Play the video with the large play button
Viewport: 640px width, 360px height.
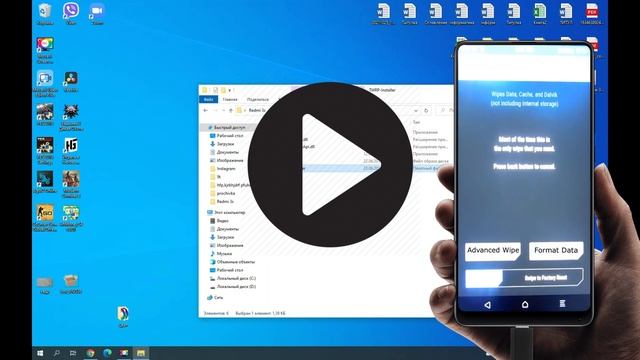coord(330,164)
